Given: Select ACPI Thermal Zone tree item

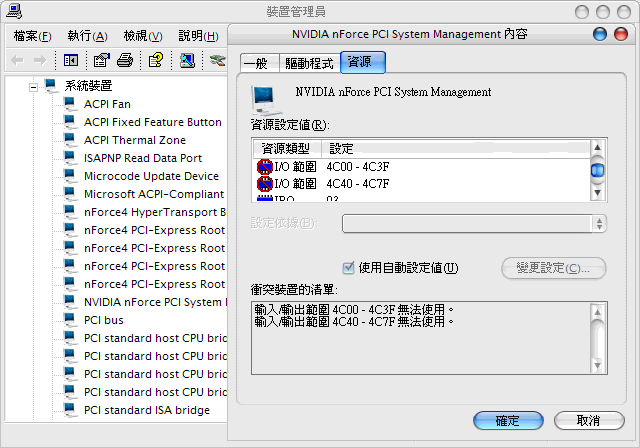Looking at the screenshot, I should (135, 140).
